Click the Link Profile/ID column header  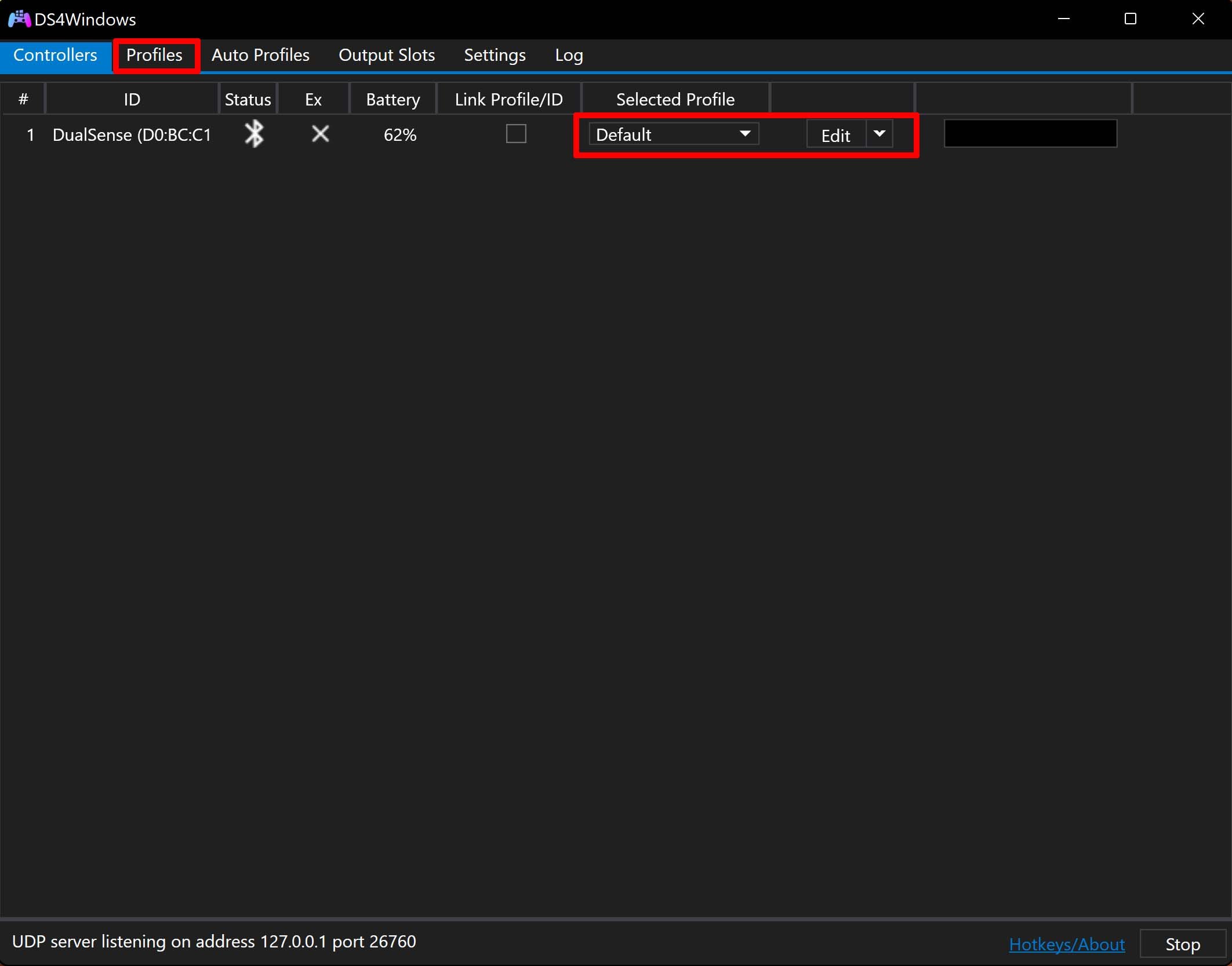click(x=508, y=100)
